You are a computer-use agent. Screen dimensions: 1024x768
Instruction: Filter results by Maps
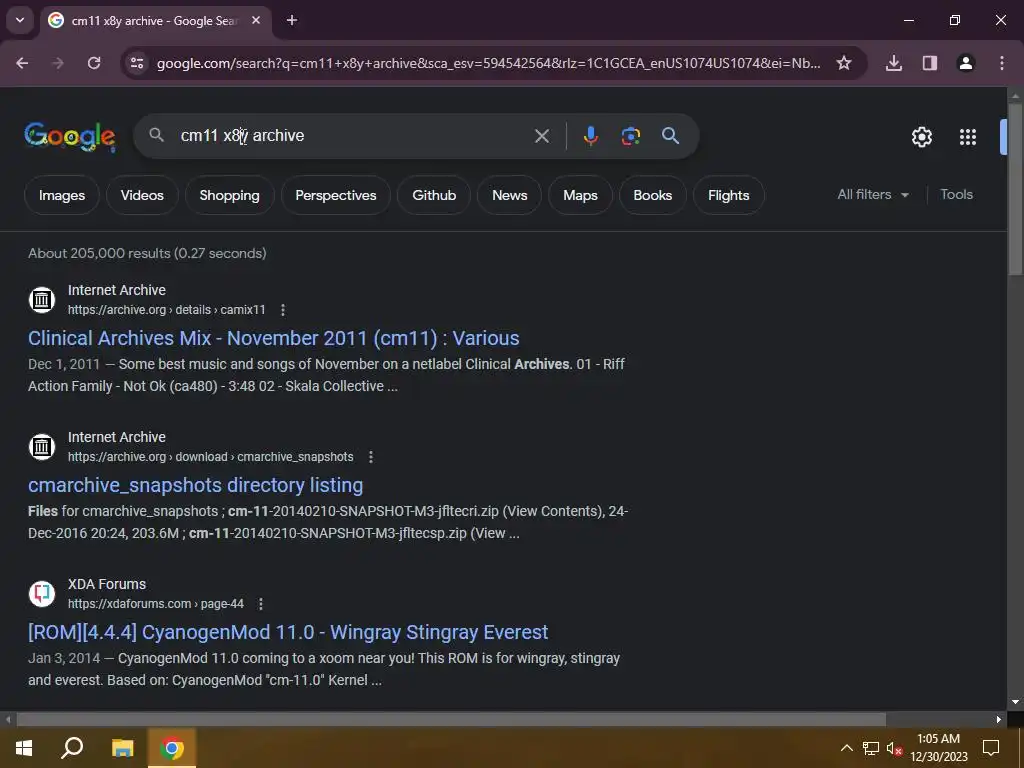pos(581,195)
